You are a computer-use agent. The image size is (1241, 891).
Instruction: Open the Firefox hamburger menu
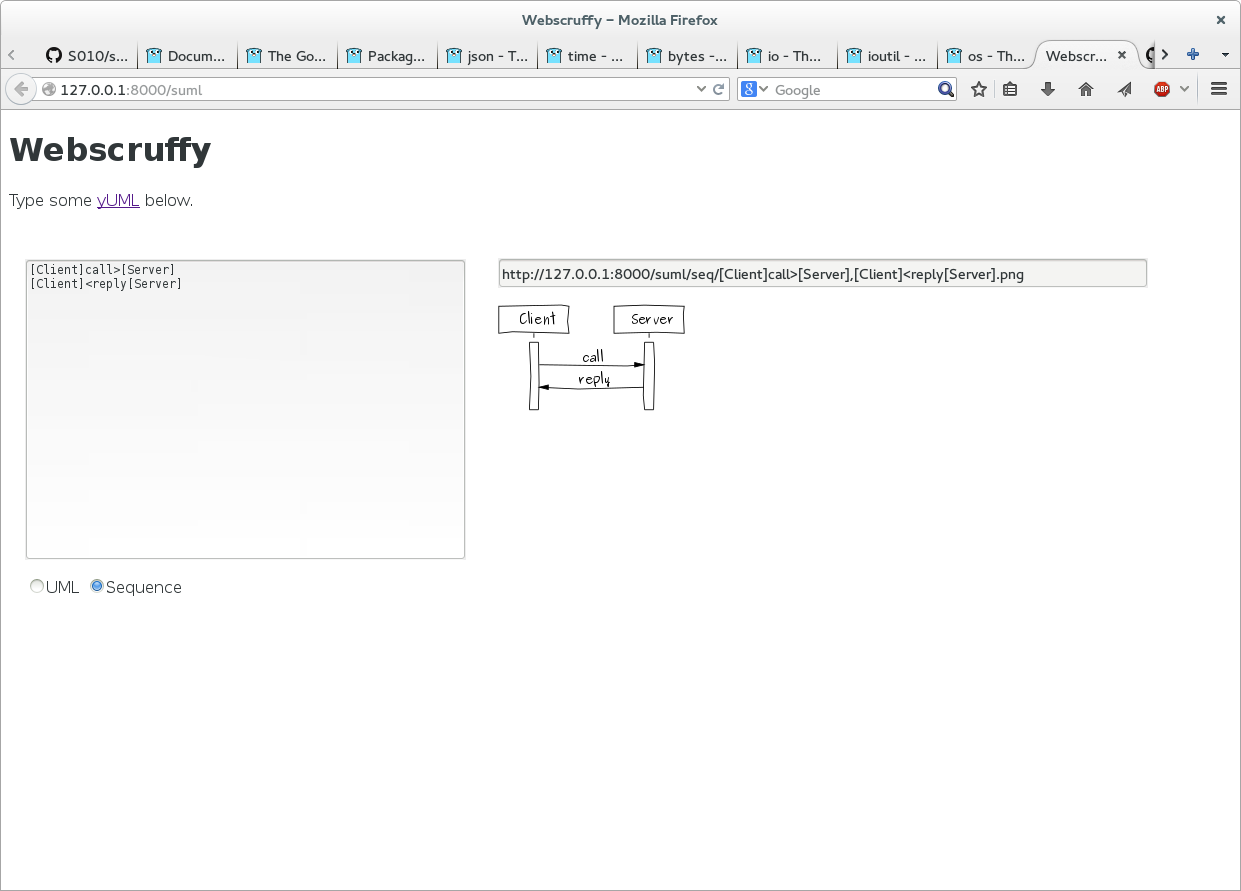pos(1219,89)
